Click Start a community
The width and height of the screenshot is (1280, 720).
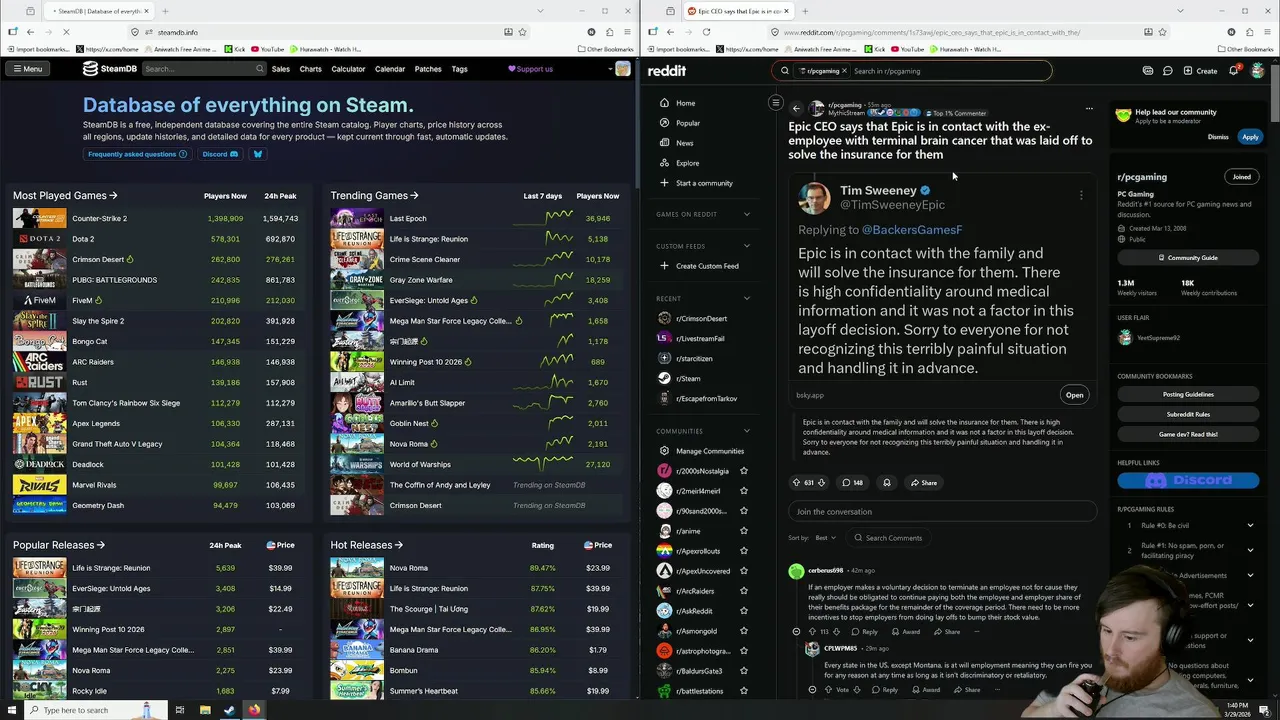(696, 183)
